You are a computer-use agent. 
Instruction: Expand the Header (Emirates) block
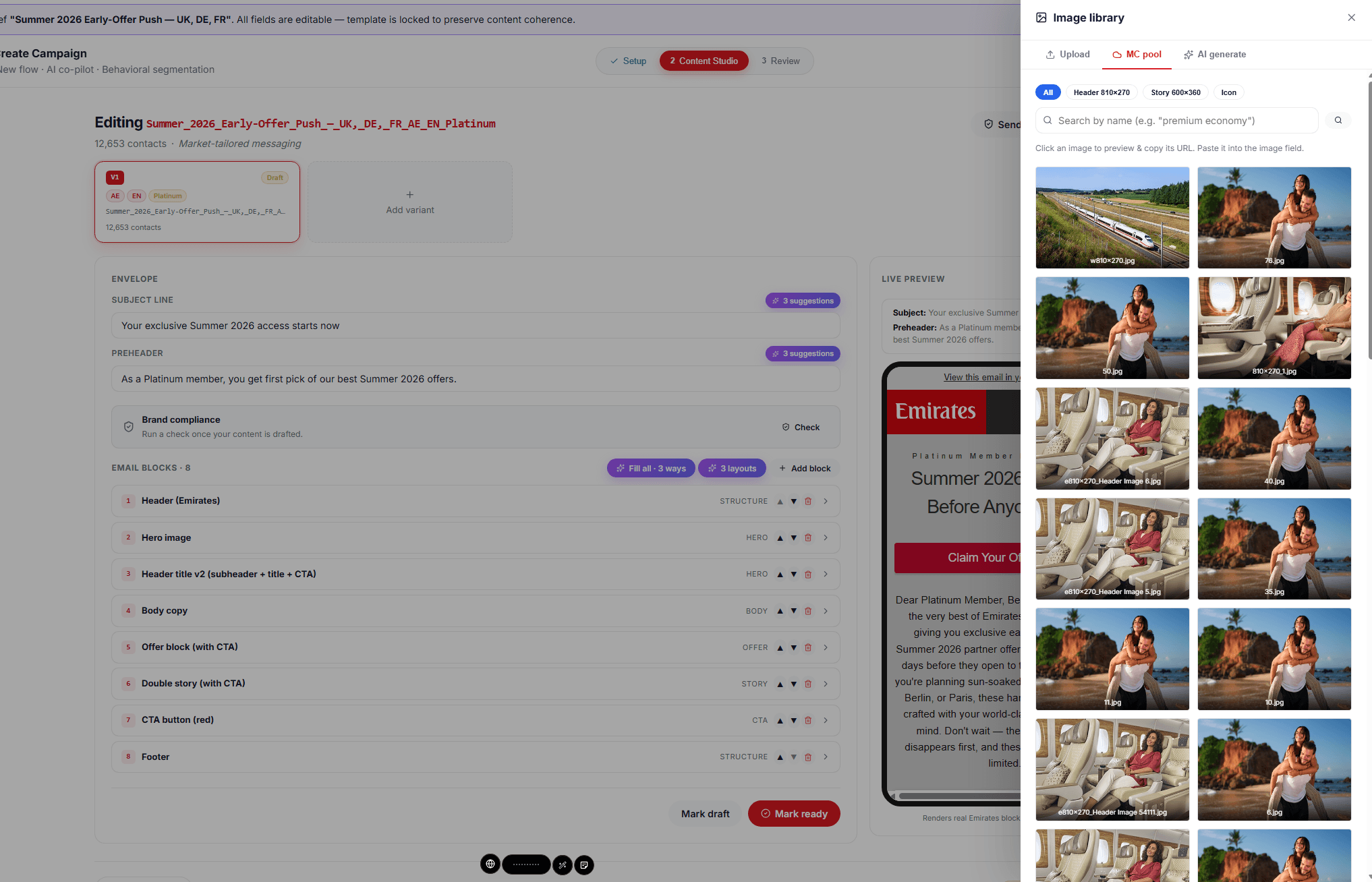[x=826, y=501]
